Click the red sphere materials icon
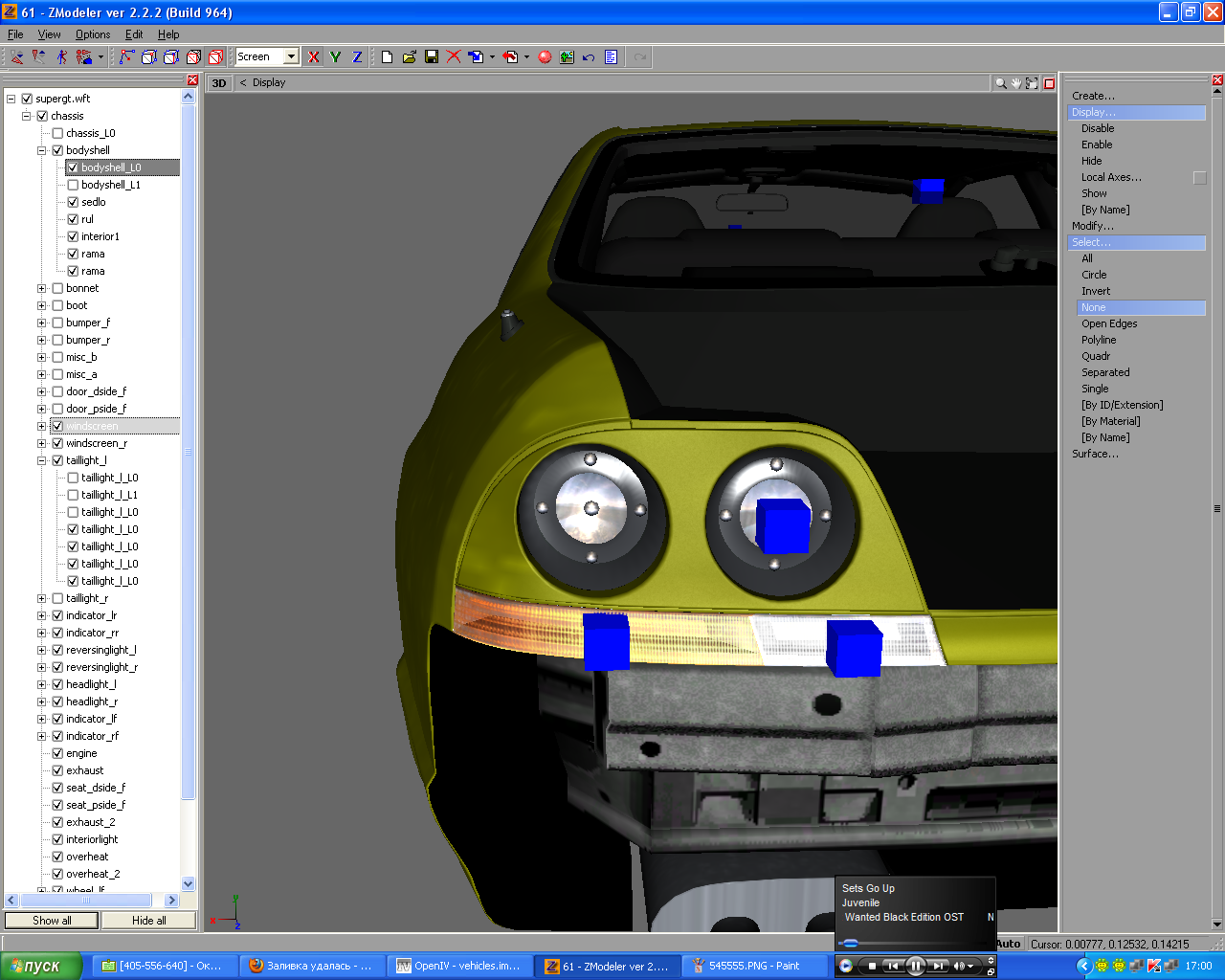The image size is (1225, 980). [545, 57]
